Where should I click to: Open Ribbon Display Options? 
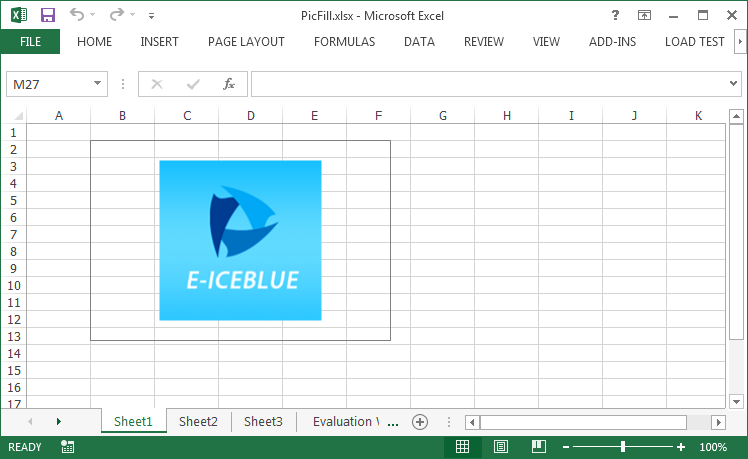[x=644, y=15]
